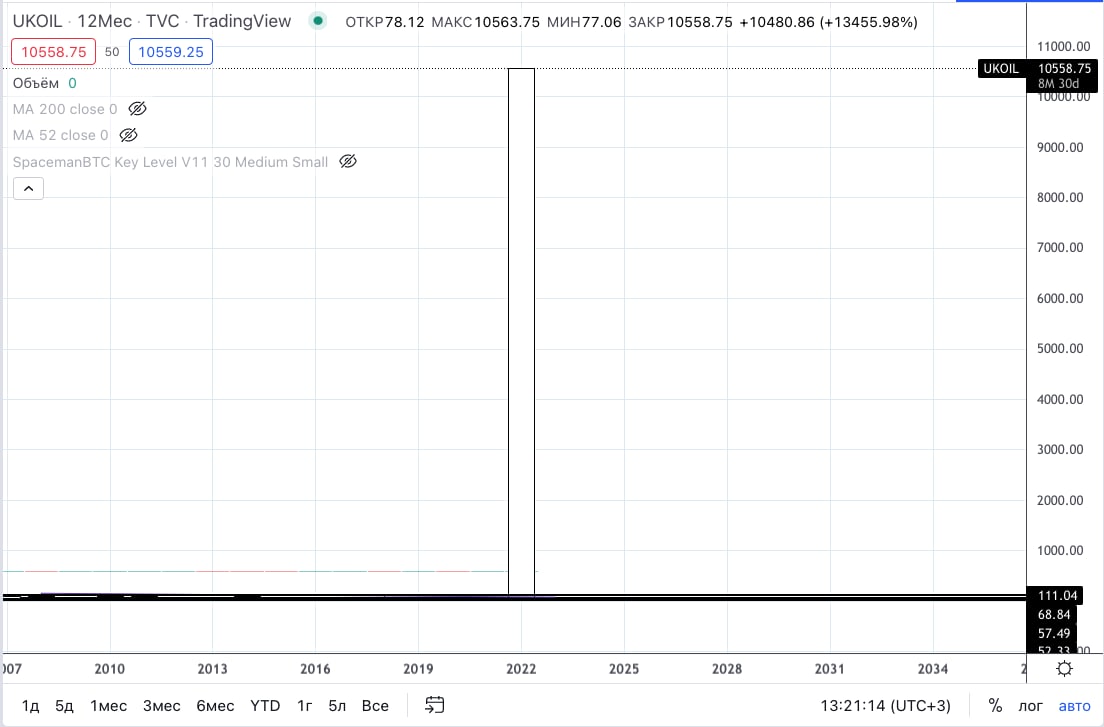The image size is (1104, 727).
Task: Select the 1д time range
Action: click(31, 705)
